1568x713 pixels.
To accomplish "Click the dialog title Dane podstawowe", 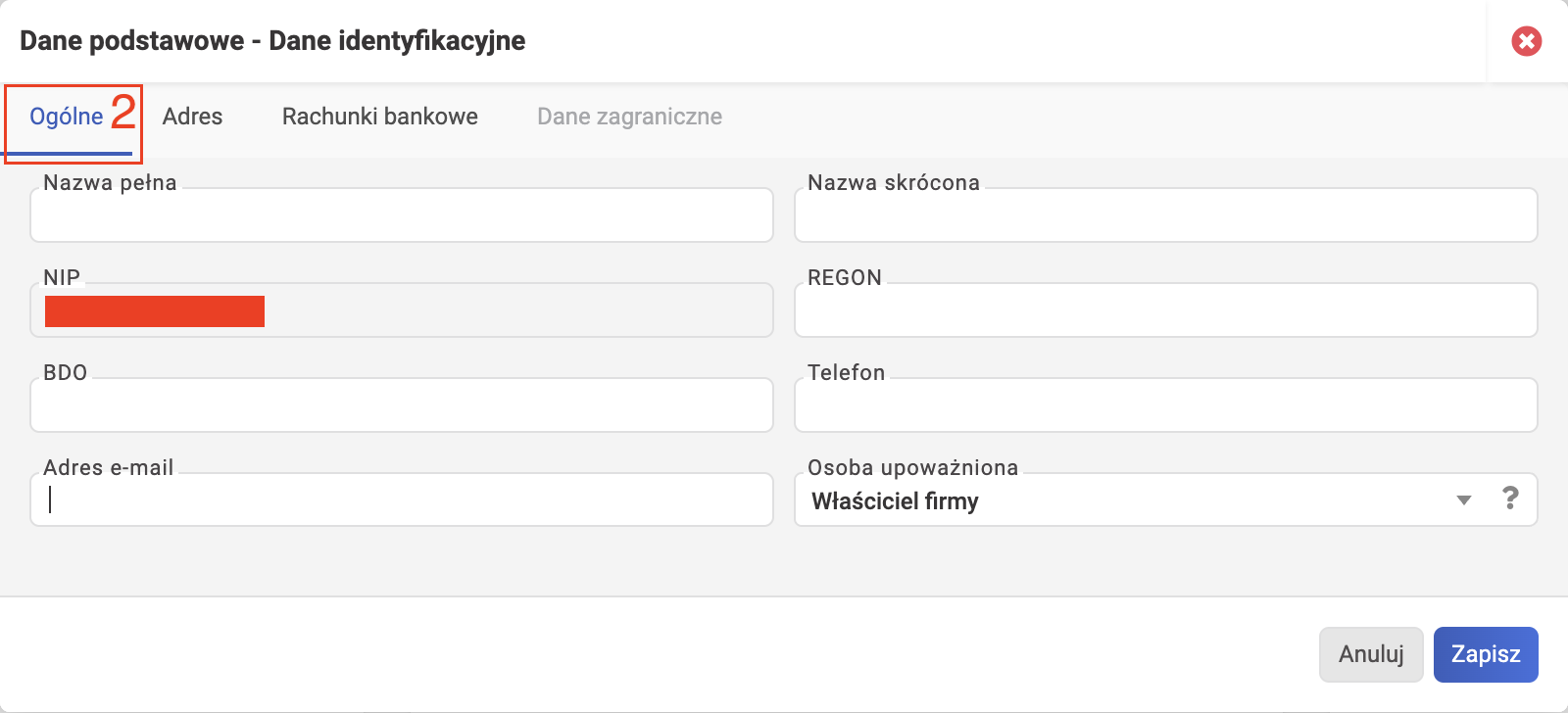I will 132,41.
